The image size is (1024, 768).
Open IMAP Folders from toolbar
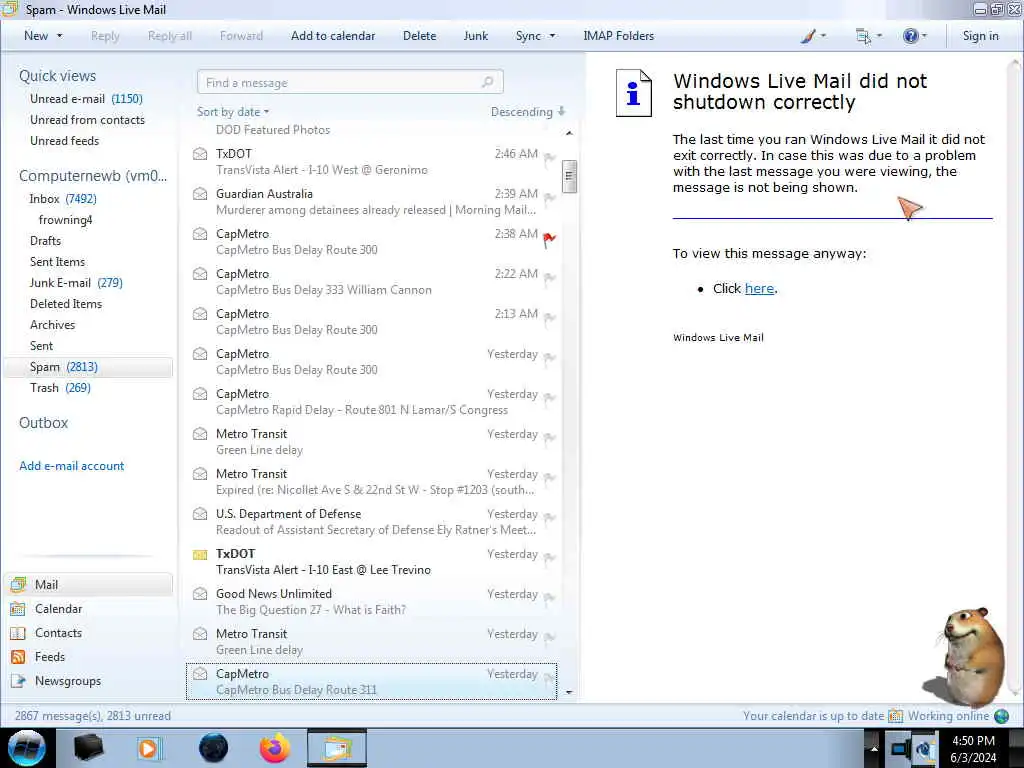(618, 36)
